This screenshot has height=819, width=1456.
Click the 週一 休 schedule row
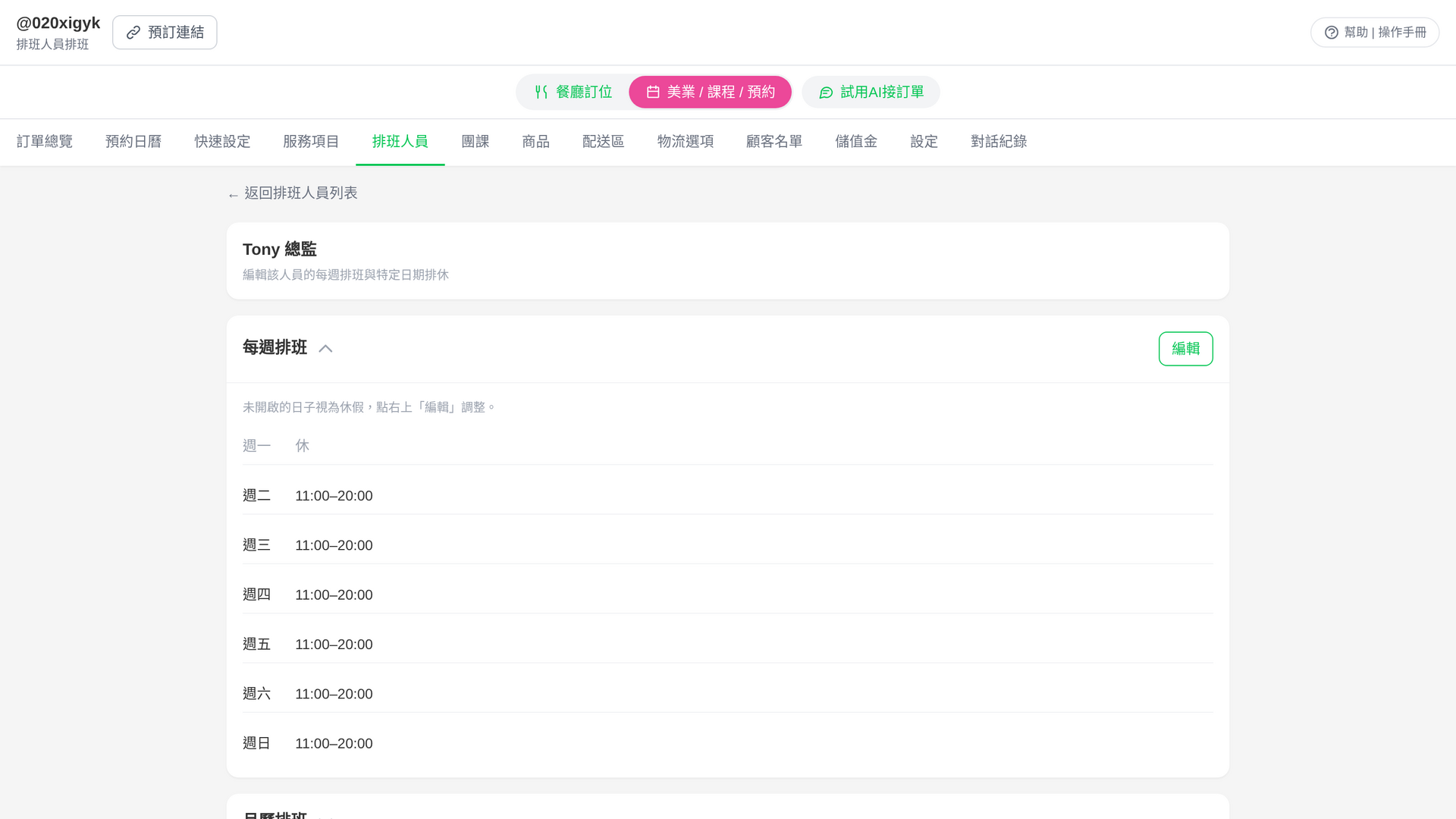(727, 446)
